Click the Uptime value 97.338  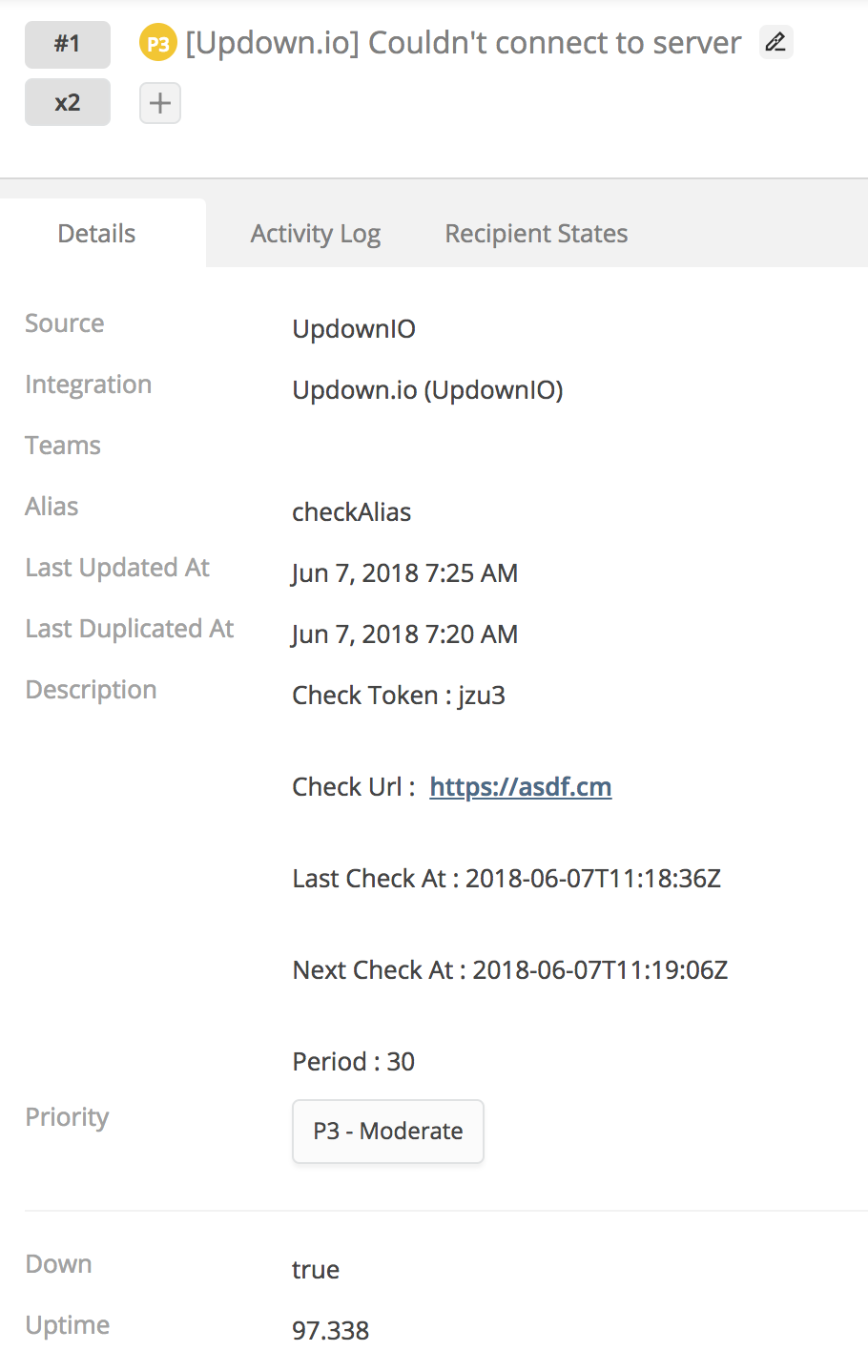pyautogui.click(x=331, y=1331)
